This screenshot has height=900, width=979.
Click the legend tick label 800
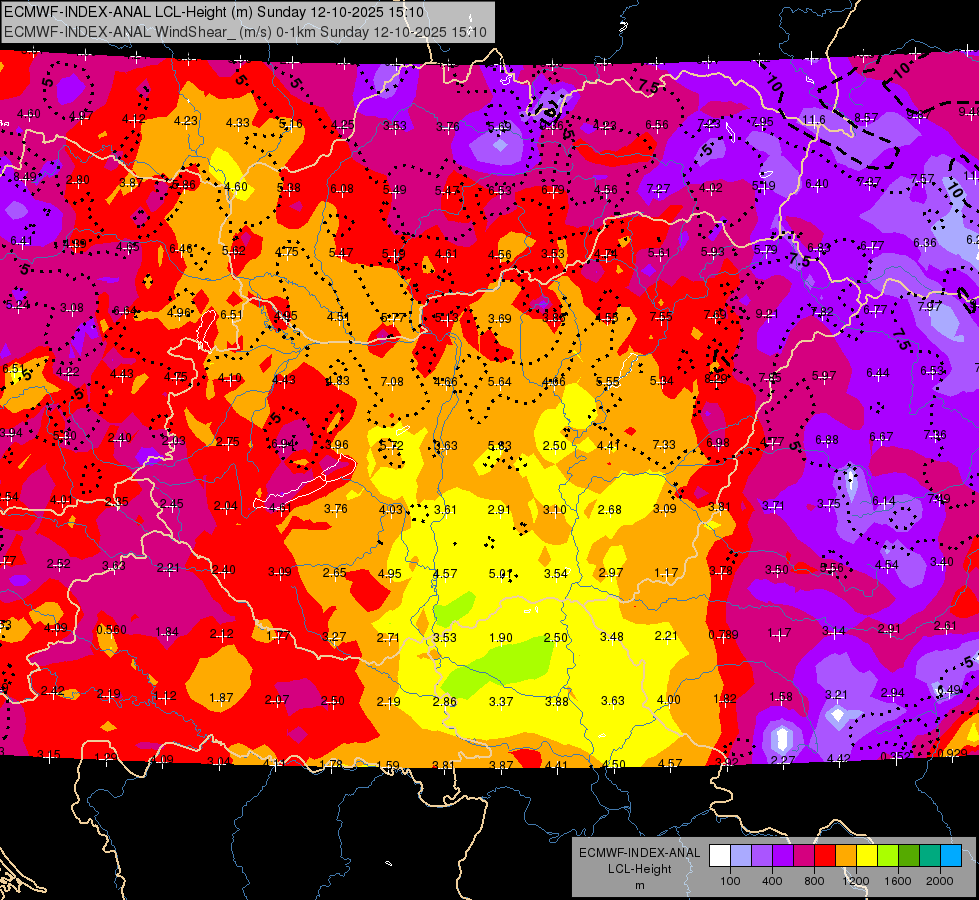click(x=814, y=881)
